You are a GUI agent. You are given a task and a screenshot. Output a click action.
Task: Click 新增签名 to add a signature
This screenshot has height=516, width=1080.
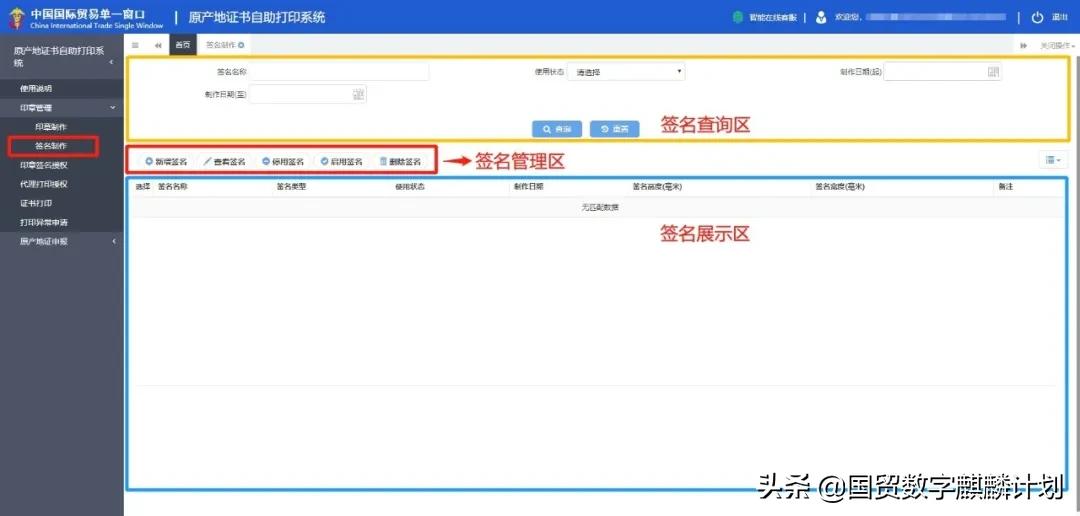(167, 162)
